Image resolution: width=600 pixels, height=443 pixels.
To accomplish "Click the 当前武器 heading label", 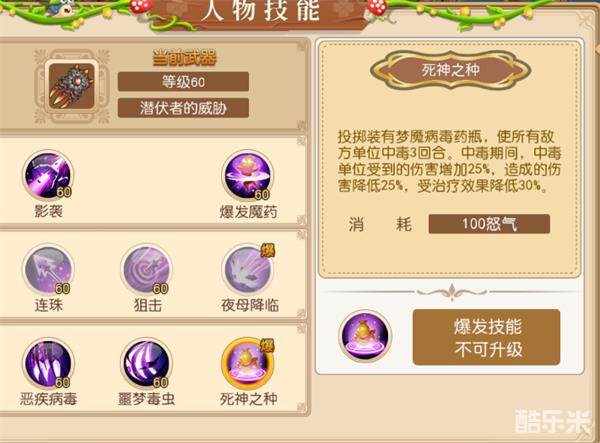I will [184, 58].
